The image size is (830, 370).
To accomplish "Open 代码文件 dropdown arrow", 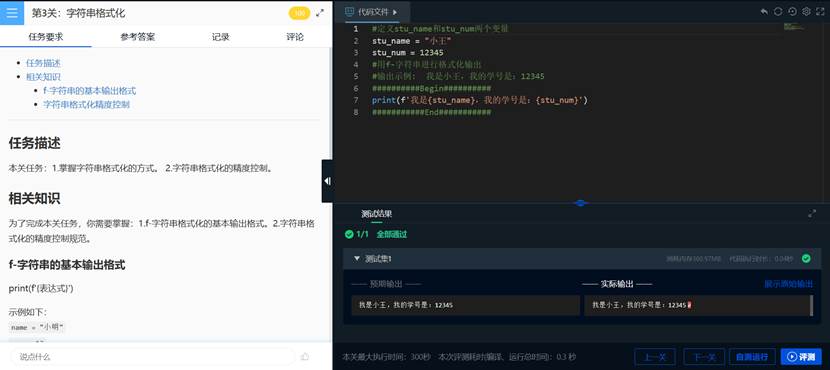I will point(395,12).
